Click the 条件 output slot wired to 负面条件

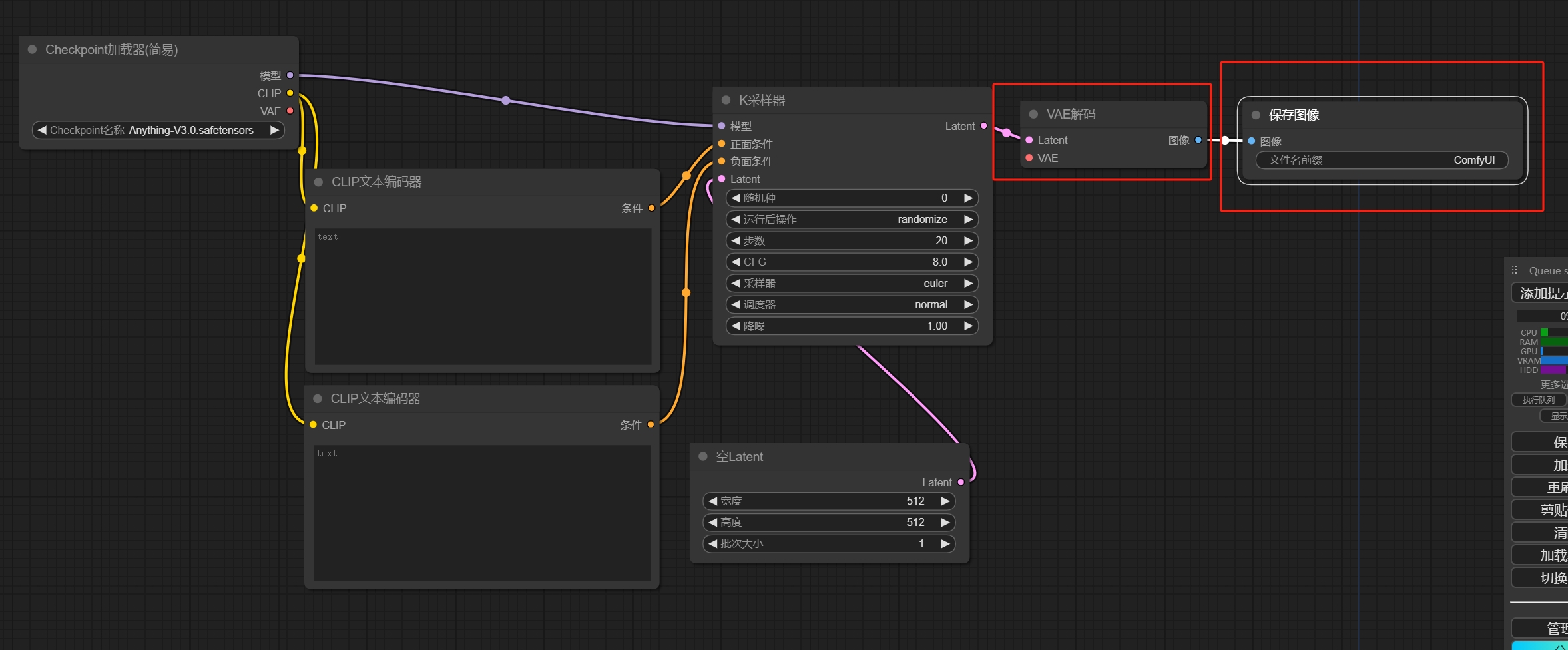tap(651, 424)
